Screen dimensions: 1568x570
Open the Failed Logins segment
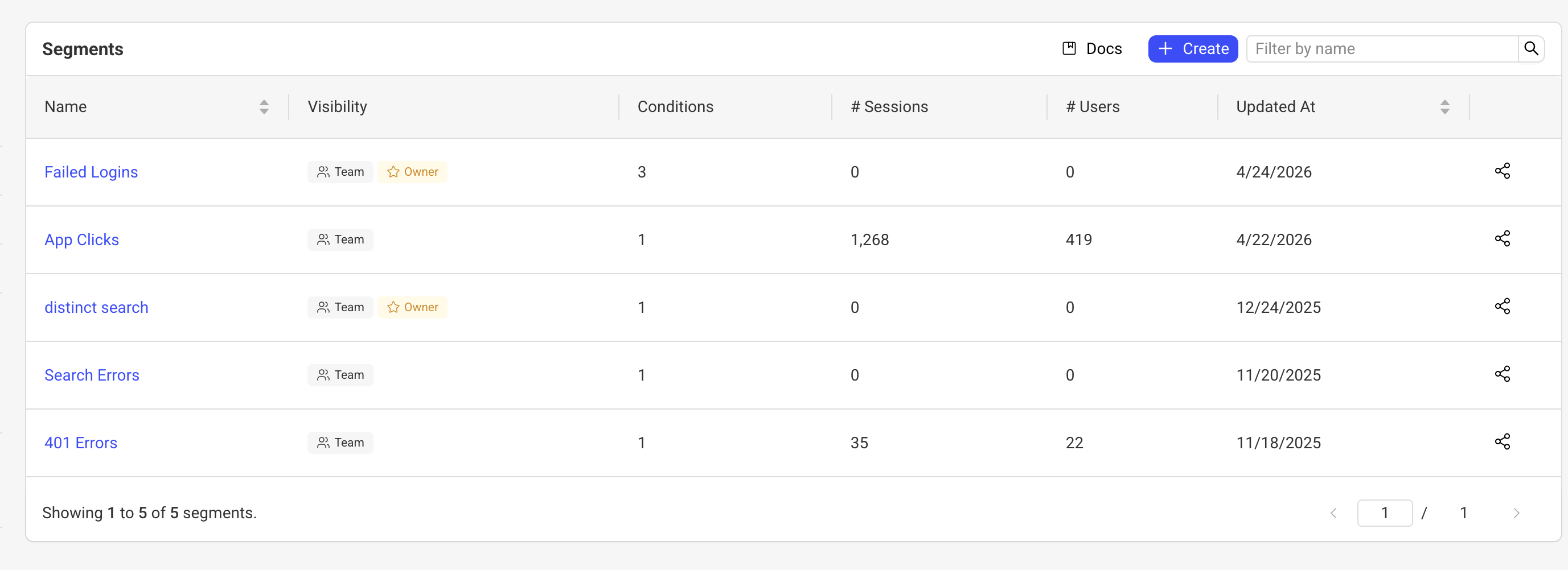point(91,172)
